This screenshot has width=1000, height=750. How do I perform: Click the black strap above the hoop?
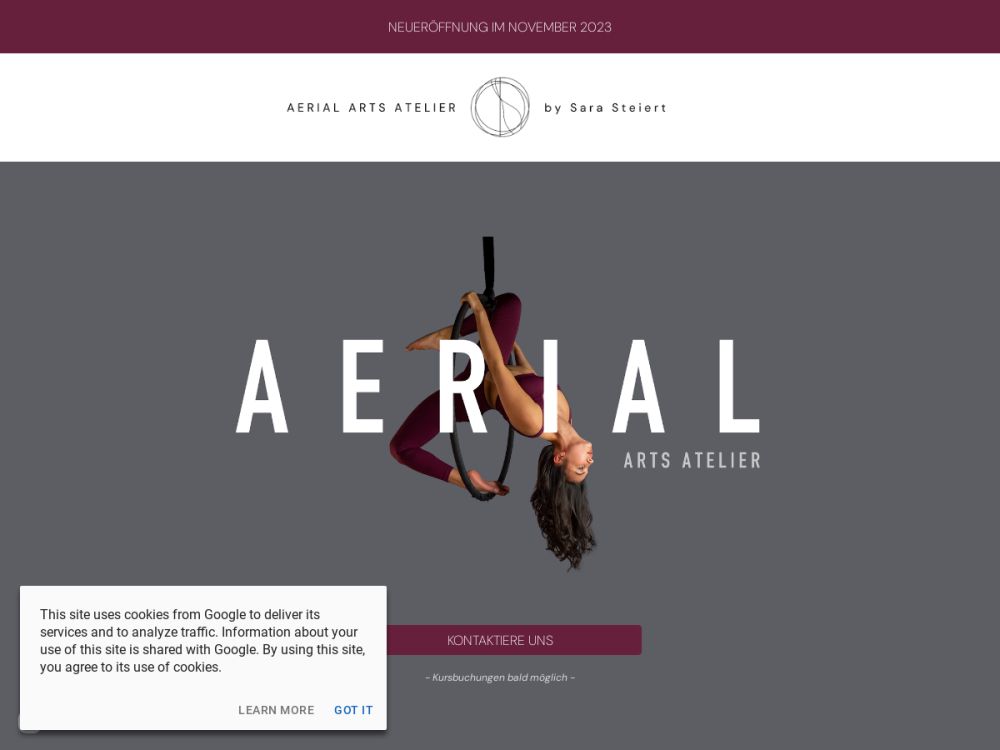pyautogui.click(x=488, y=265)
